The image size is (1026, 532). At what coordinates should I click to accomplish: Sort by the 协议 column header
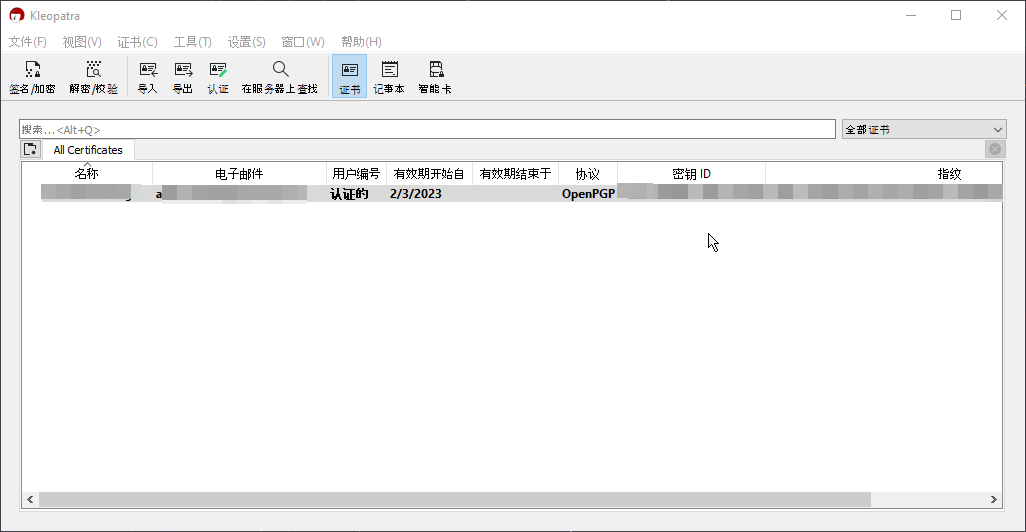tap(588, 174)
